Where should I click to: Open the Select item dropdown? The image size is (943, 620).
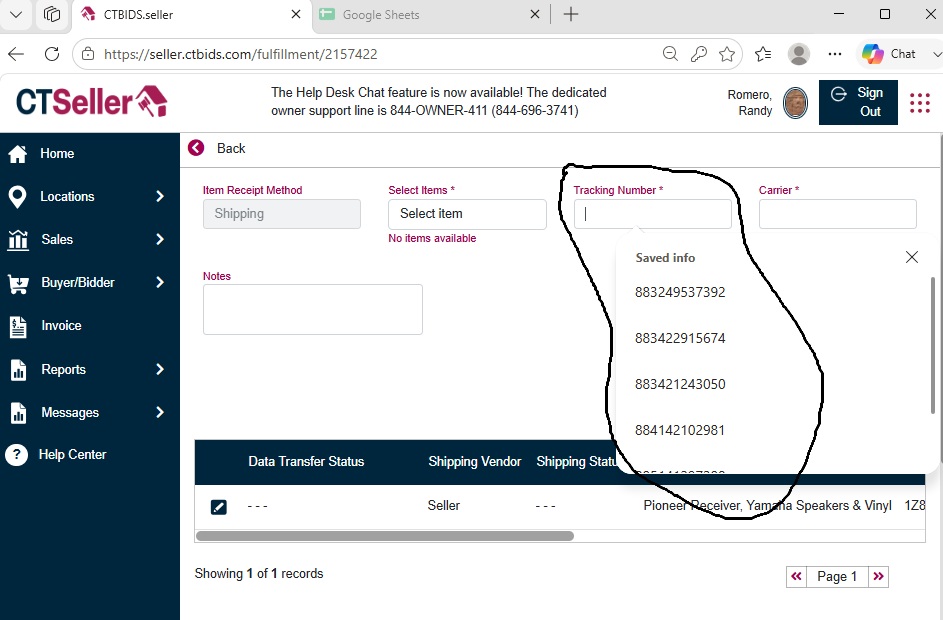pyautogui.click(x=467, y=214)
